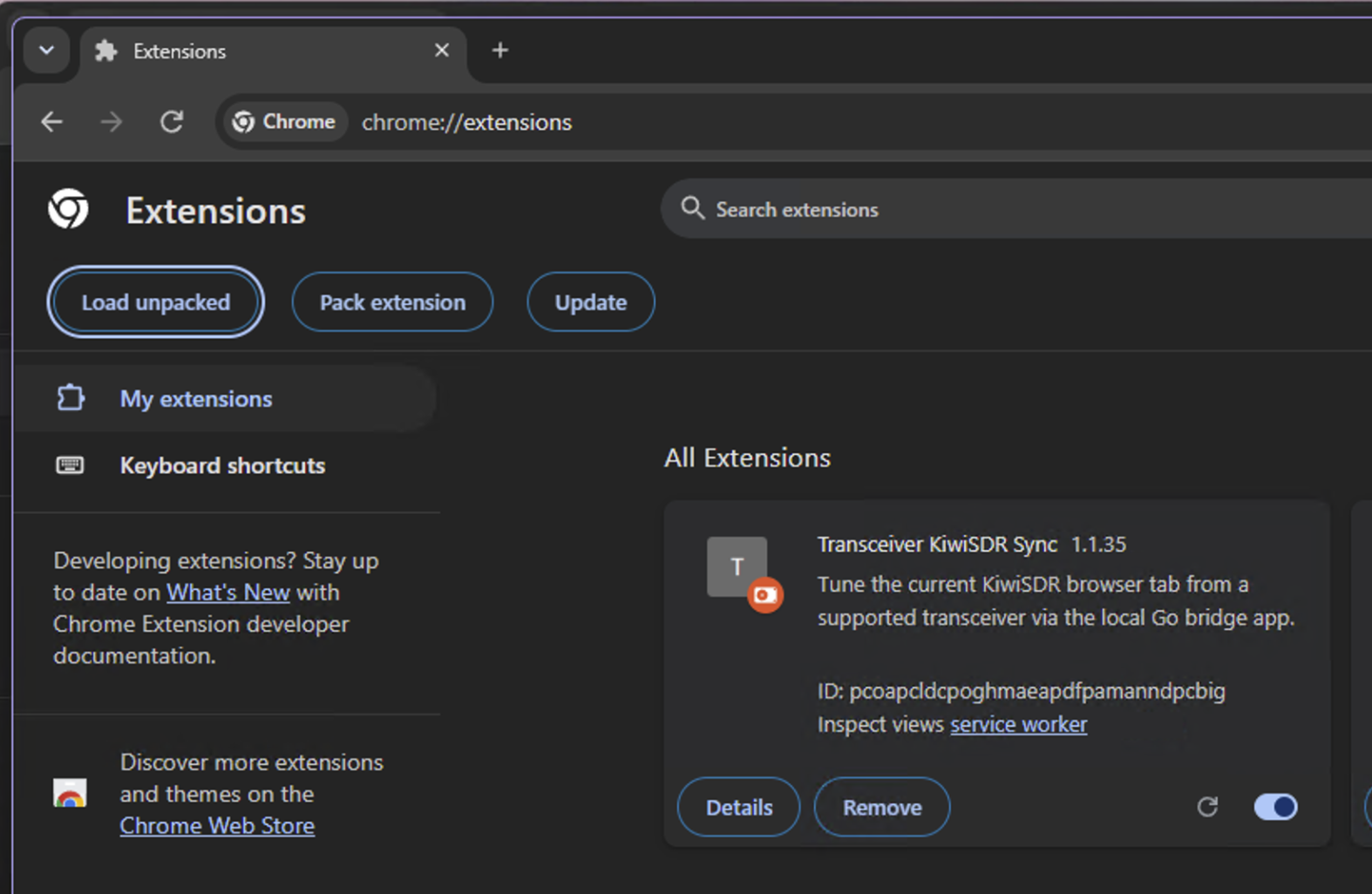Open Details for Transceiver KiwiSDR Sync
The image size is (1372, 894).
click(739, 808)
